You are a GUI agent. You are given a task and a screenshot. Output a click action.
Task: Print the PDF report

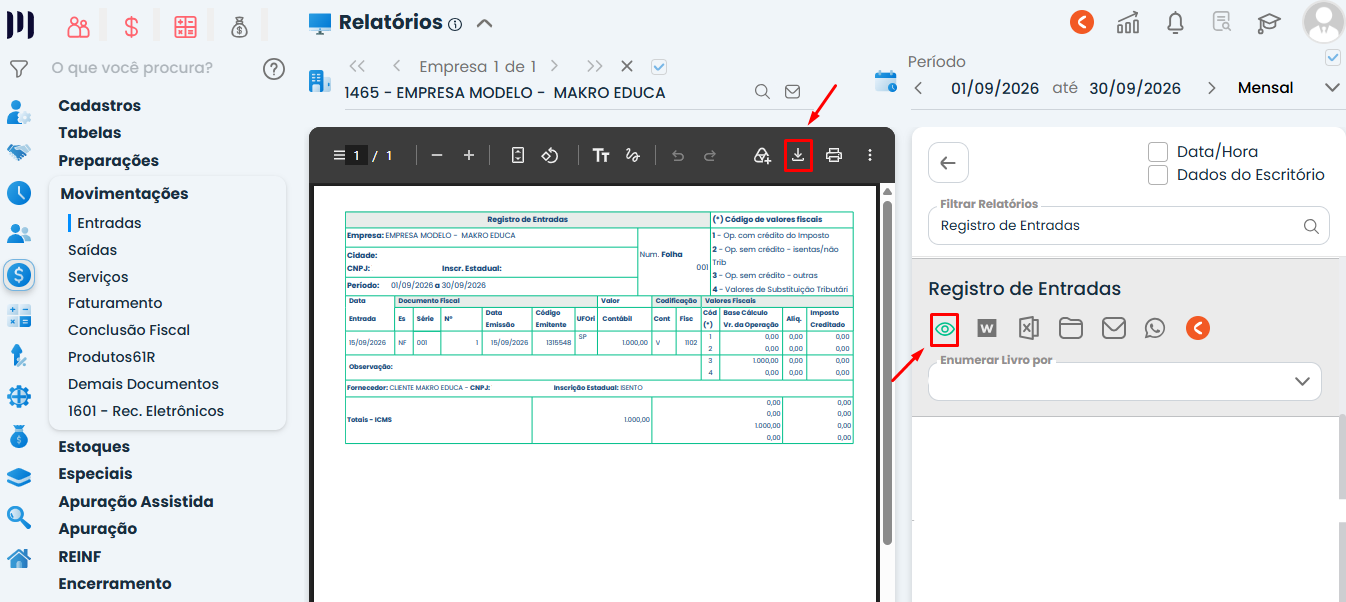(834, 155)
